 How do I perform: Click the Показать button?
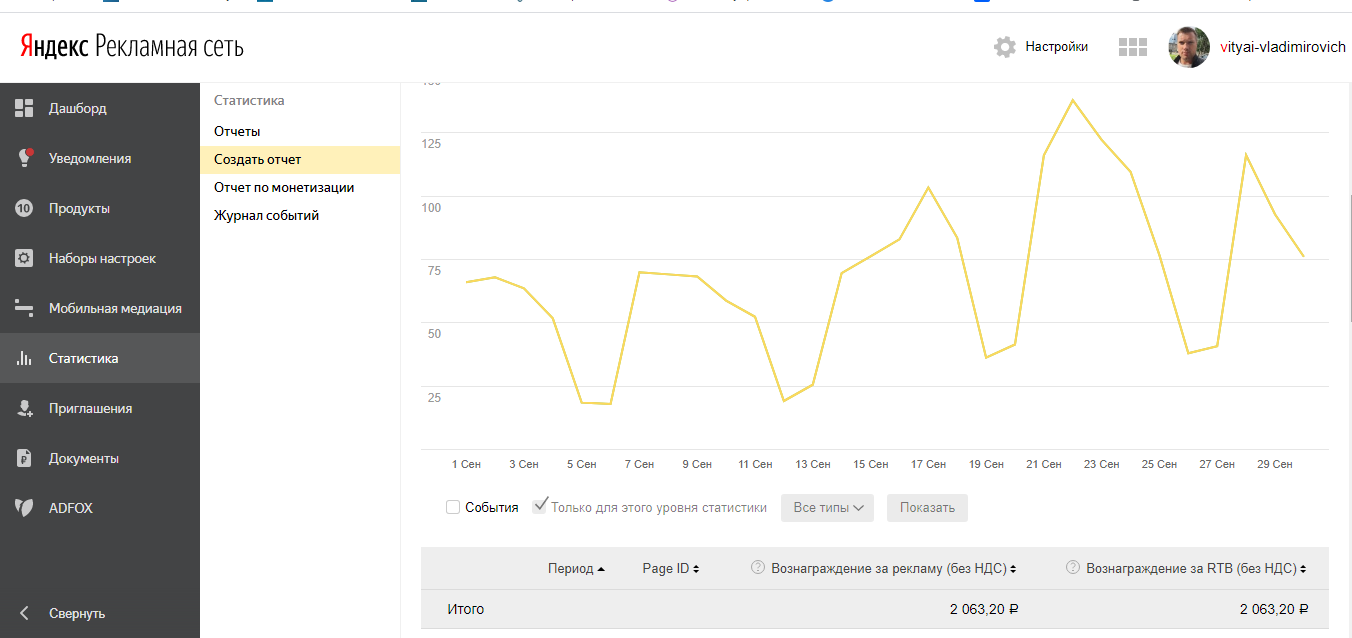[927, 507]
